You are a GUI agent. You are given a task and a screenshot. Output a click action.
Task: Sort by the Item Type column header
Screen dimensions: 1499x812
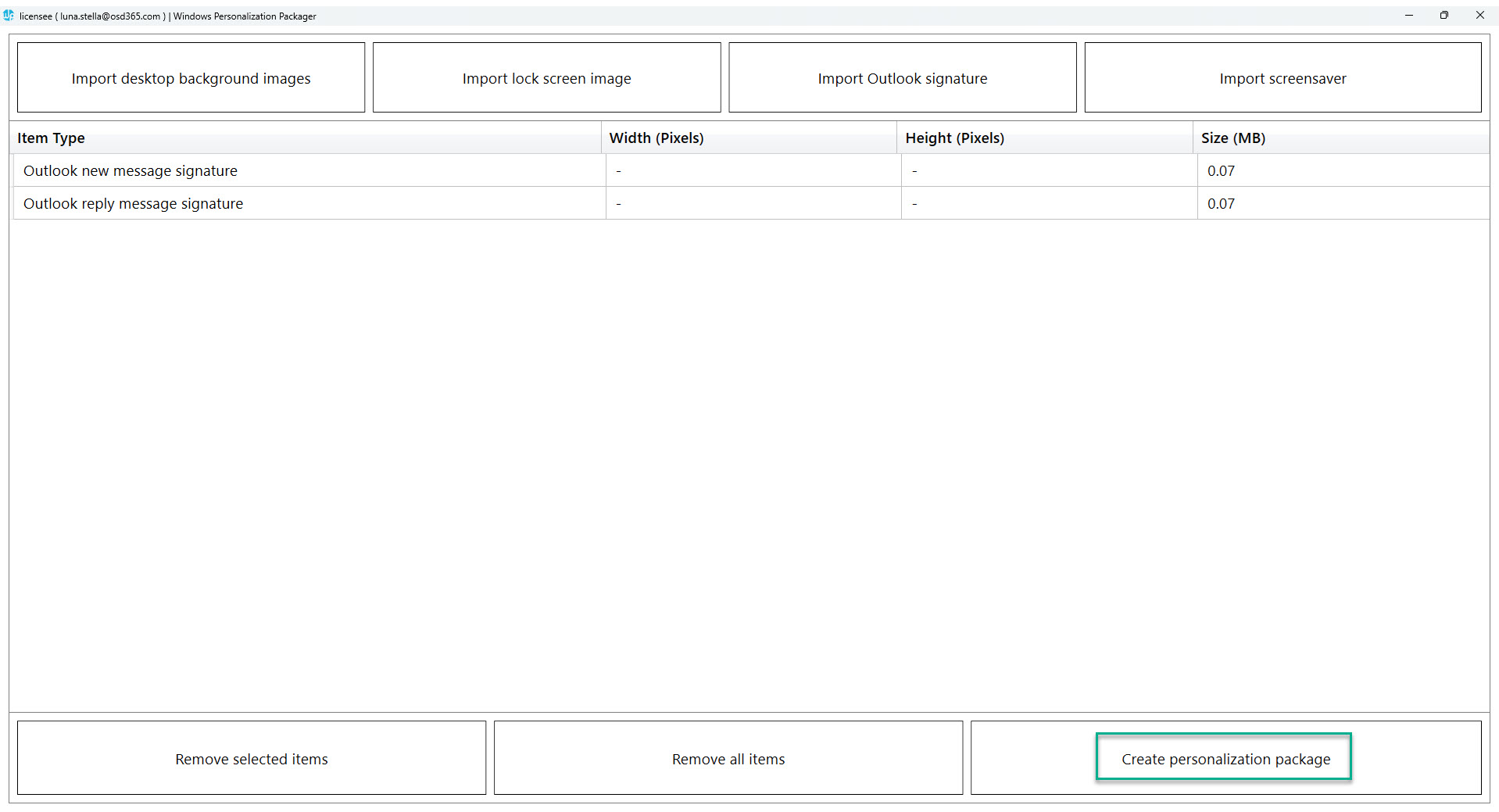coord(51,138)
